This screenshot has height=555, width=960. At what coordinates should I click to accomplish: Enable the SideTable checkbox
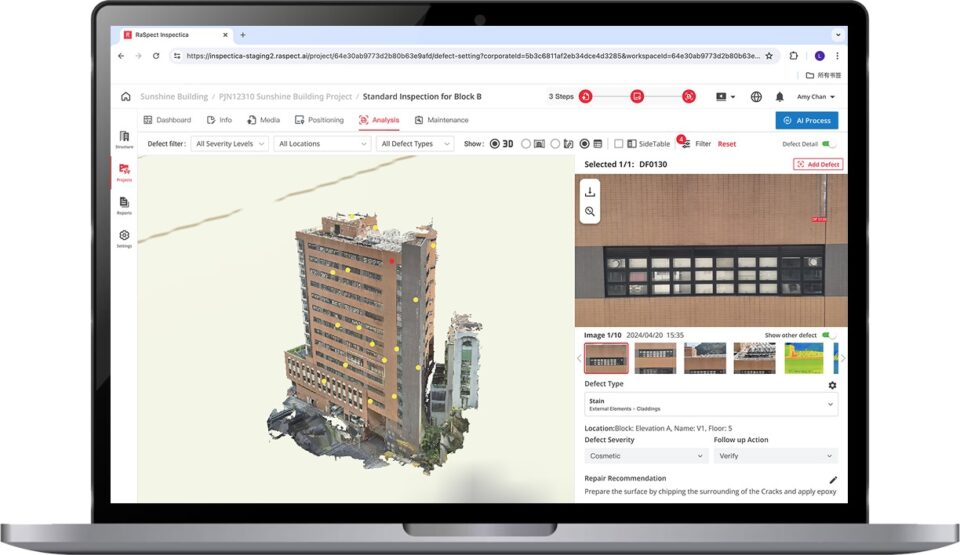coord(618,144)
